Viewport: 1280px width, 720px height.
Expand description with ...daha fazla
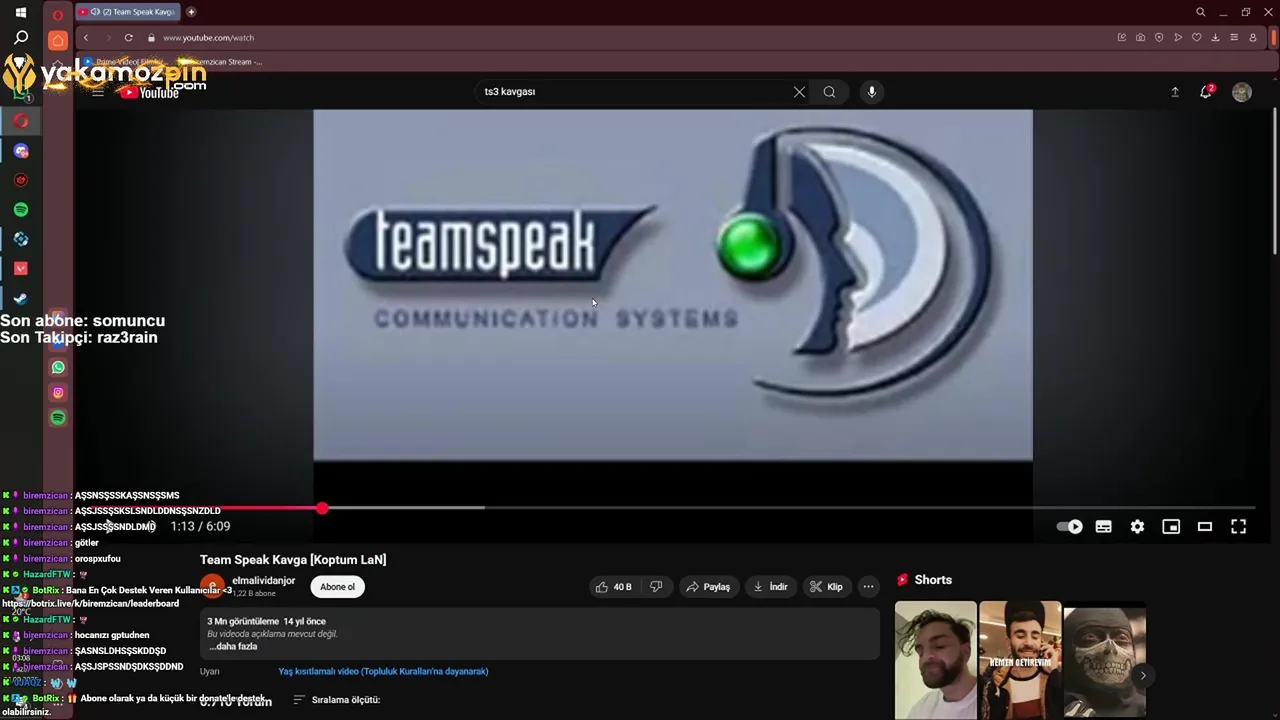click(233, 647)
